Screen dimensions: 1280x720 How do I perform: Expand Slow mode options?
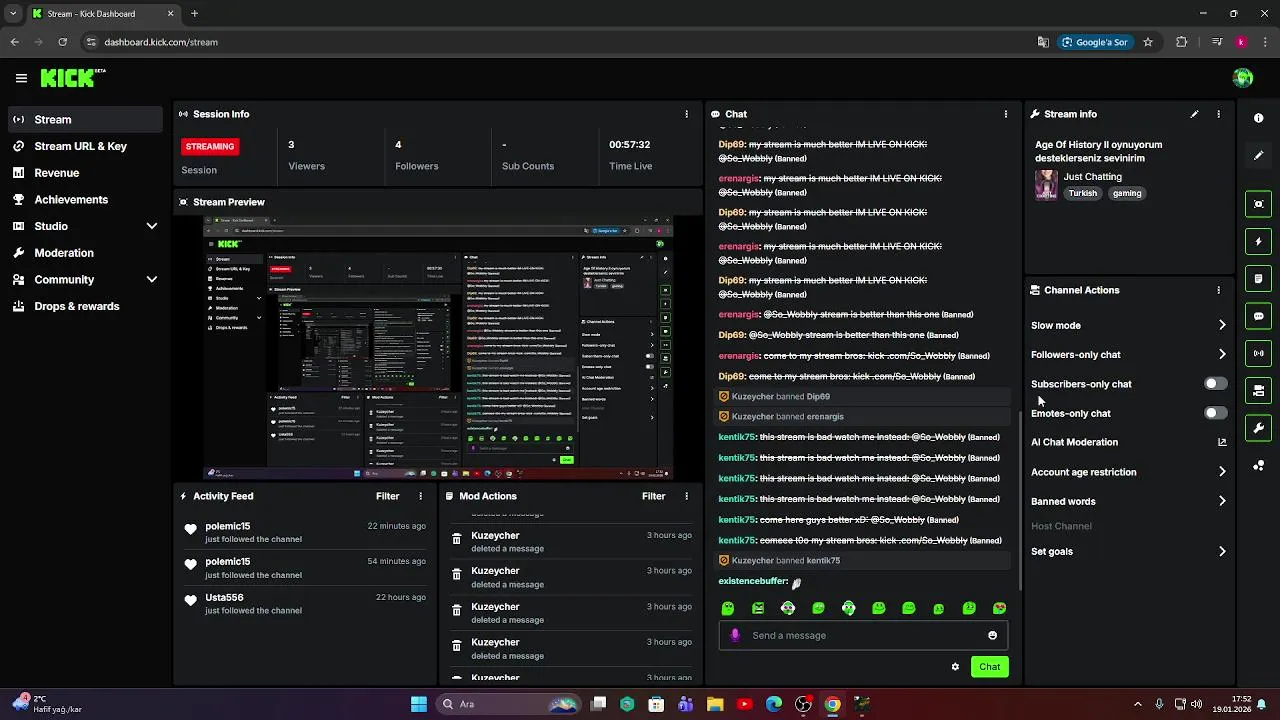pos(1222,325)
